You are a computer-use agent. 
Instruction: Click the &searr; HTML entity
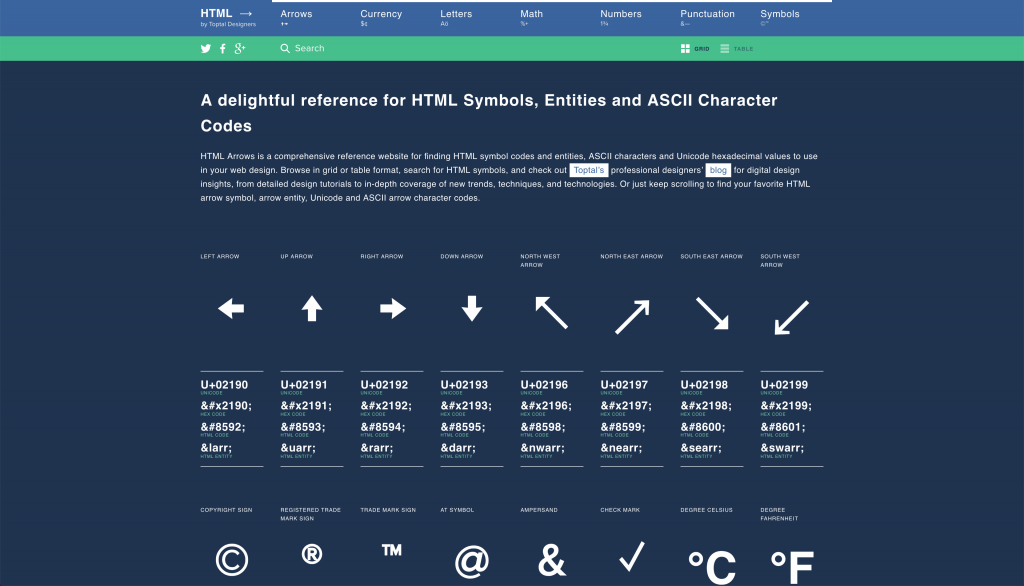pos(701,448)
